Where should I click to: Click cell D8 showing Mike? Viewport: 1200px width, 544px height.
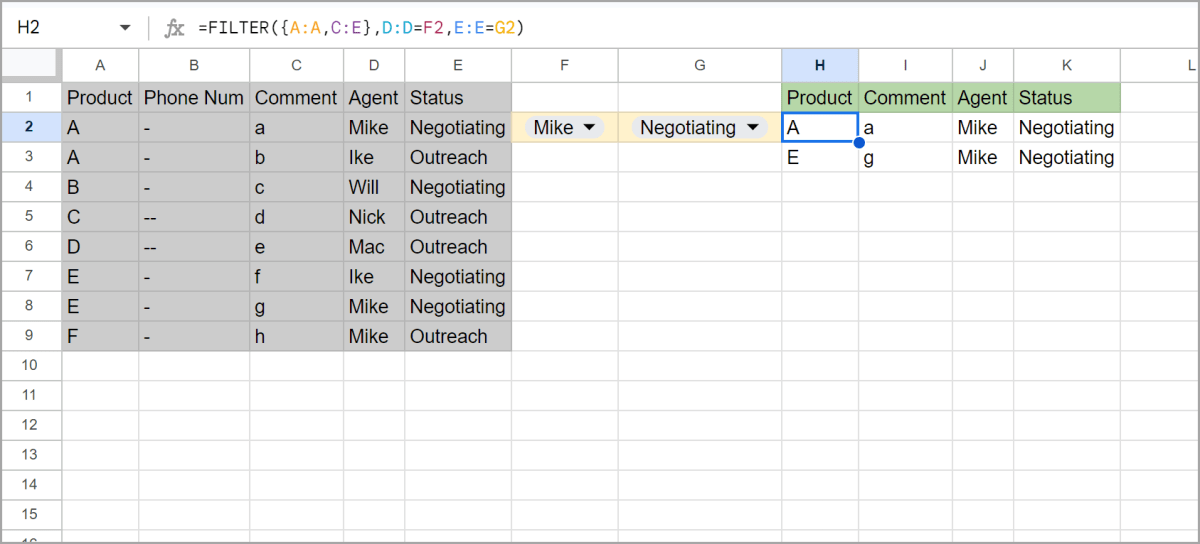click(x=374, y=306)
